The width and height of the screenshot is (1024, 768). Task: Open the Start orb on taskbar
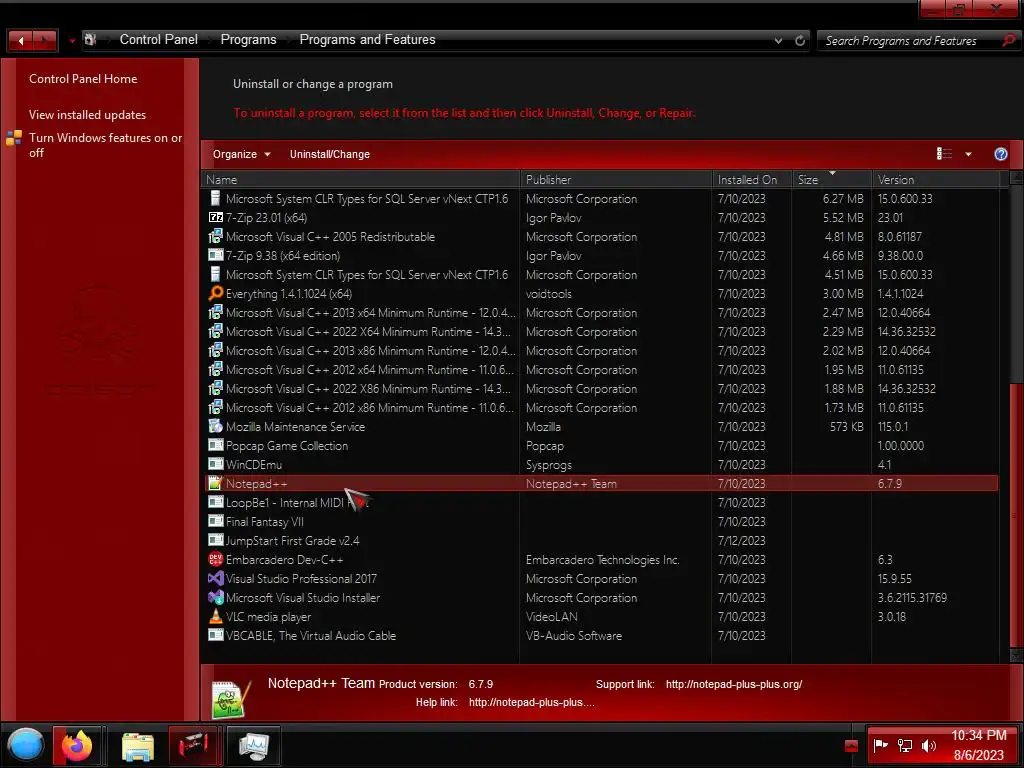25,744
